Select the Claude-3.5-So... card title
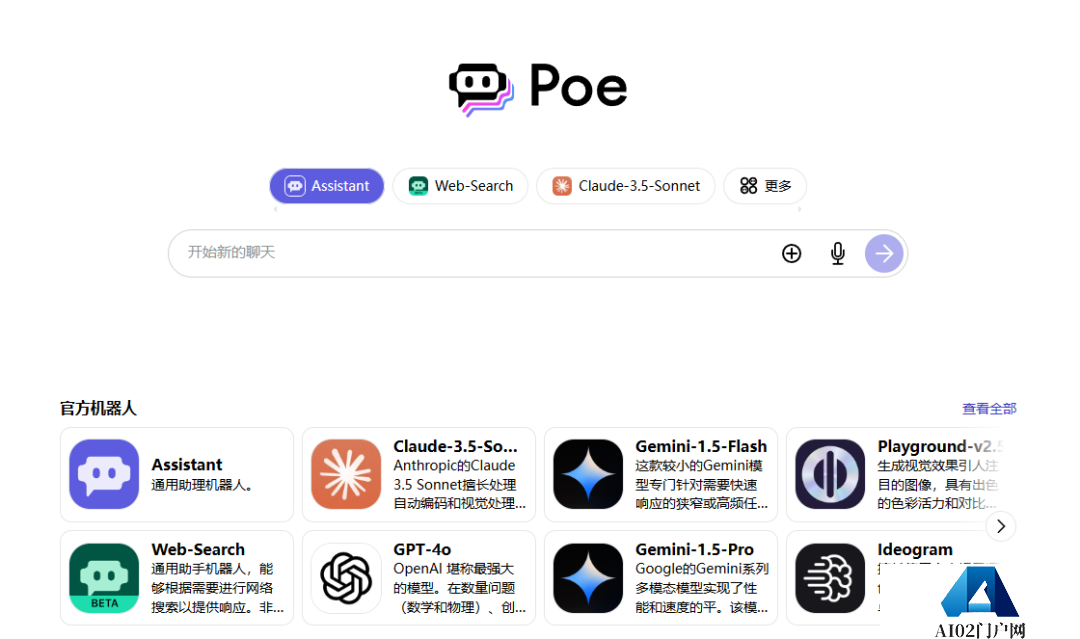 [x=455, y=446]
